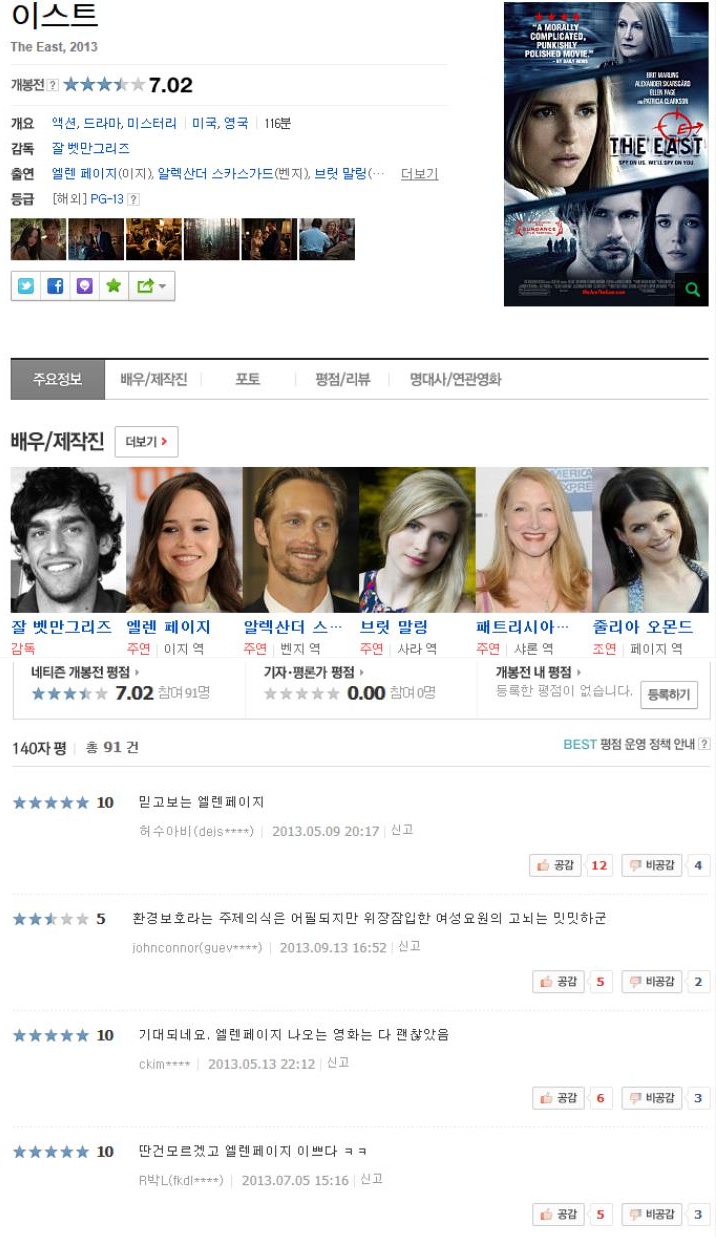Click the purple chat share icon

click(x=84, y=286)
